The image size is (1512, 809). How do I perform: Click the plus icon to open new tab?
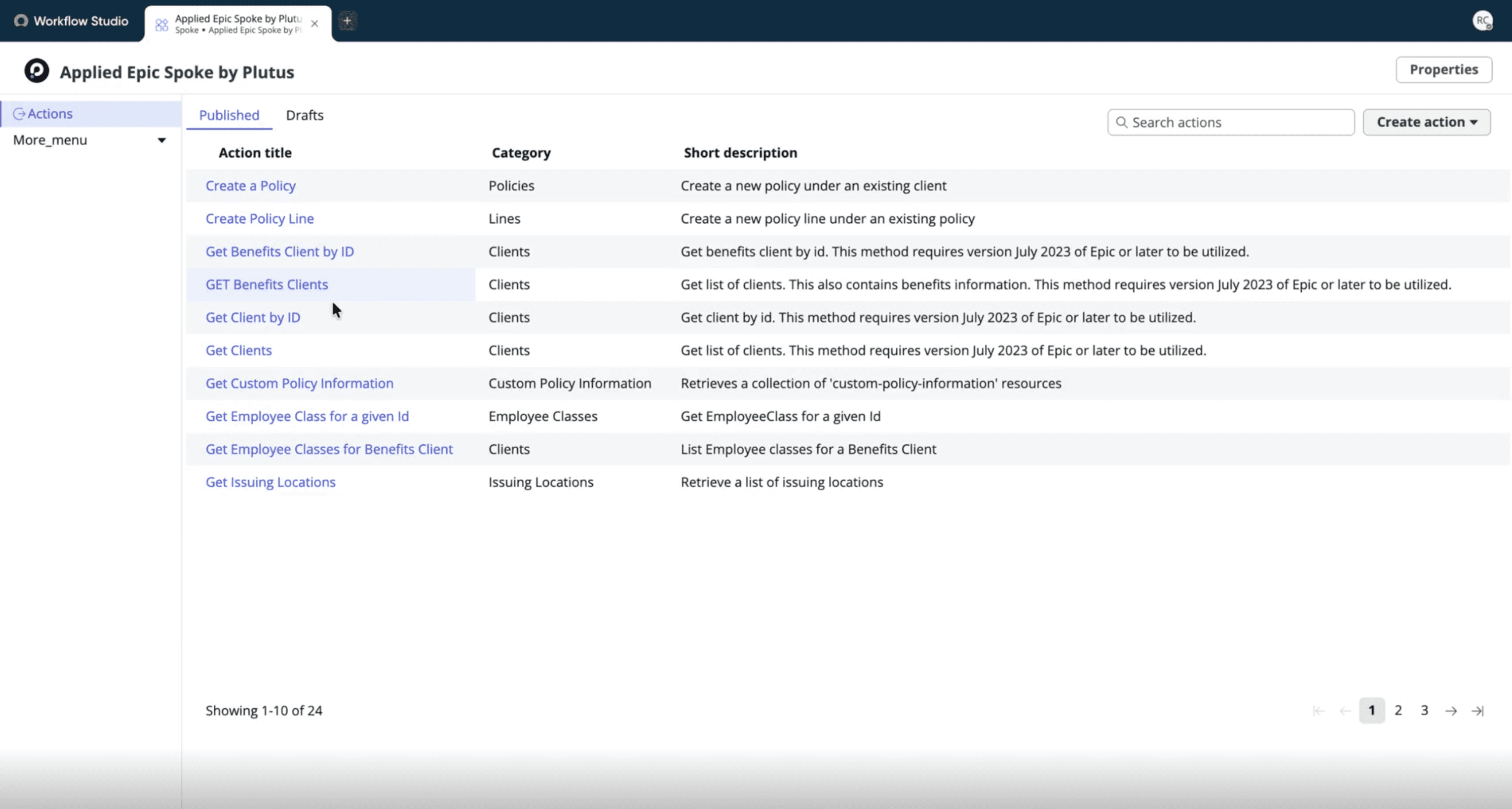click(x=347, y=21)
